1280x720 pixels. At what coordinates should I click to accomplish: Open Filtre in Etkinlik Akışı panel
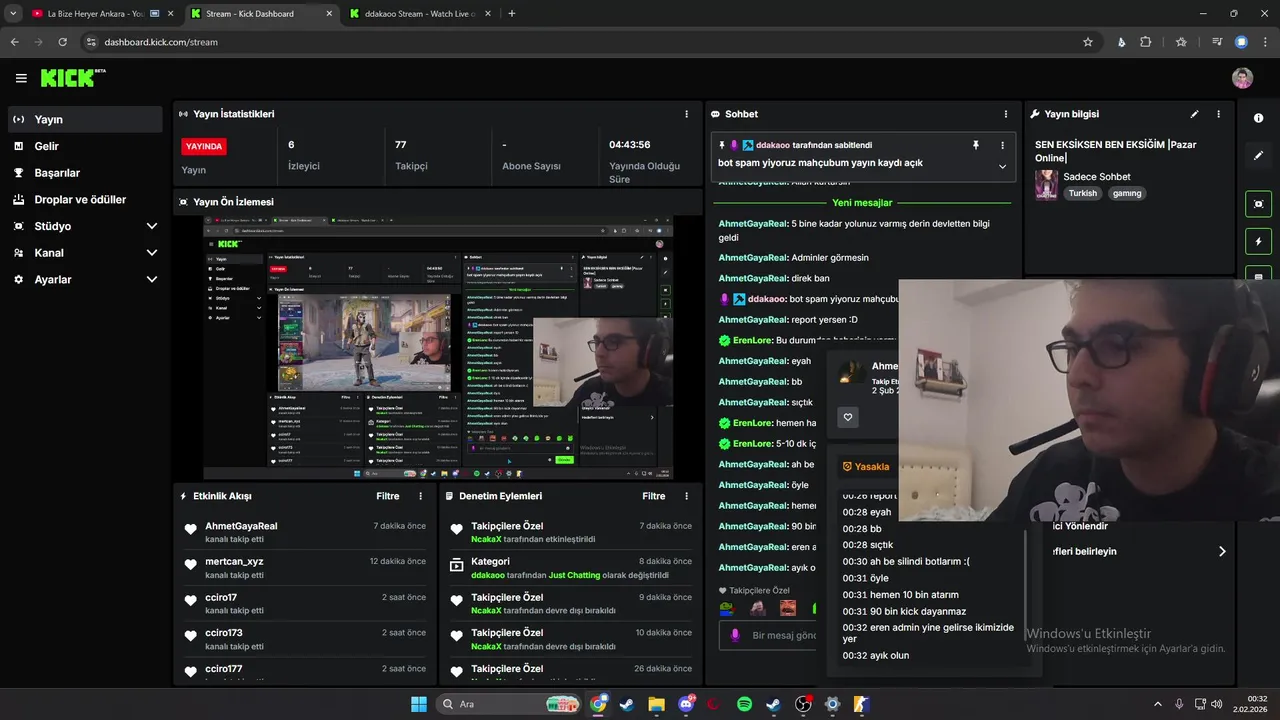click(388, 496)
